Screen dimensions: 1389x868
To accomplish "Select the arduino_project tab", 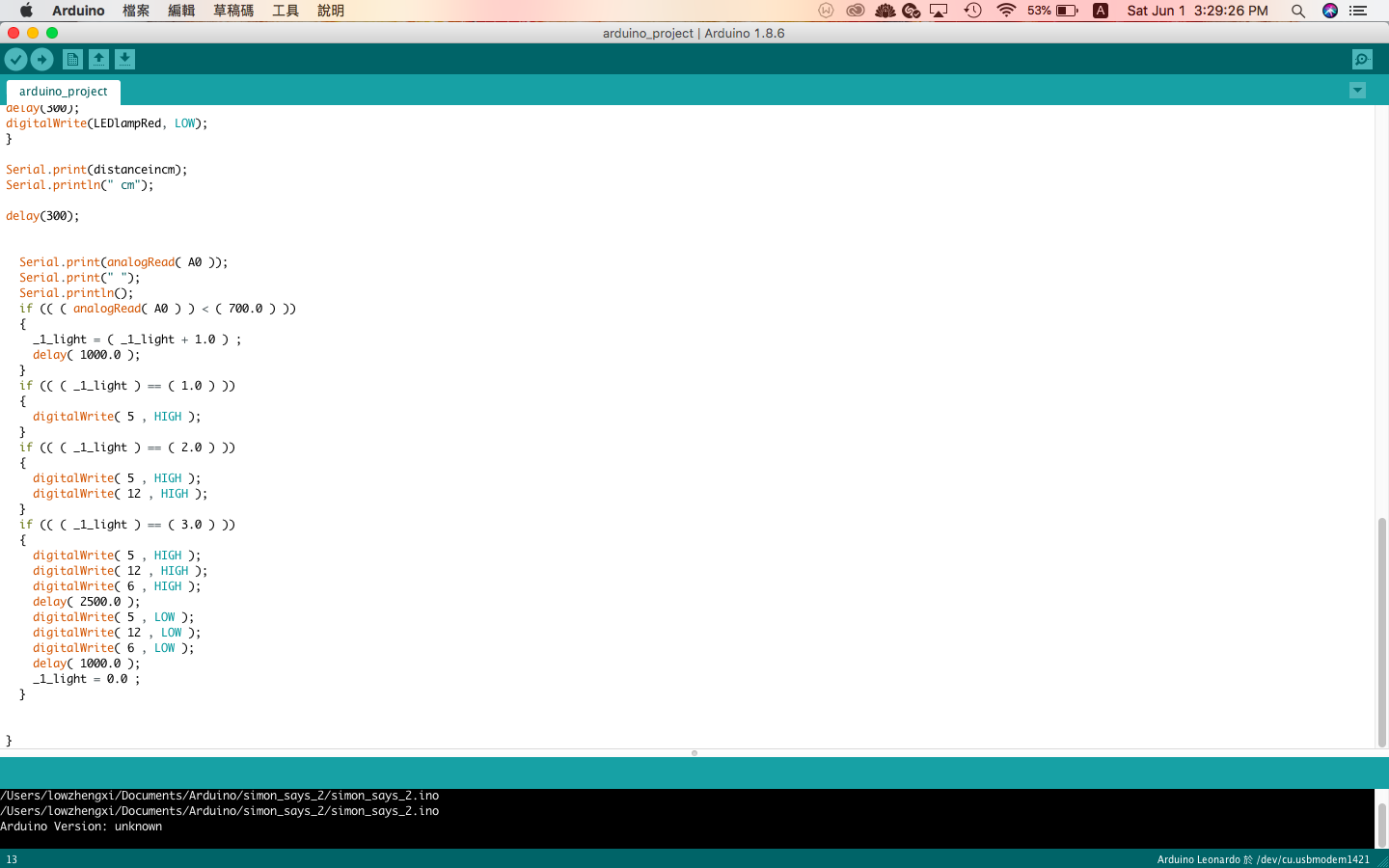I will [x=63, y=92].
